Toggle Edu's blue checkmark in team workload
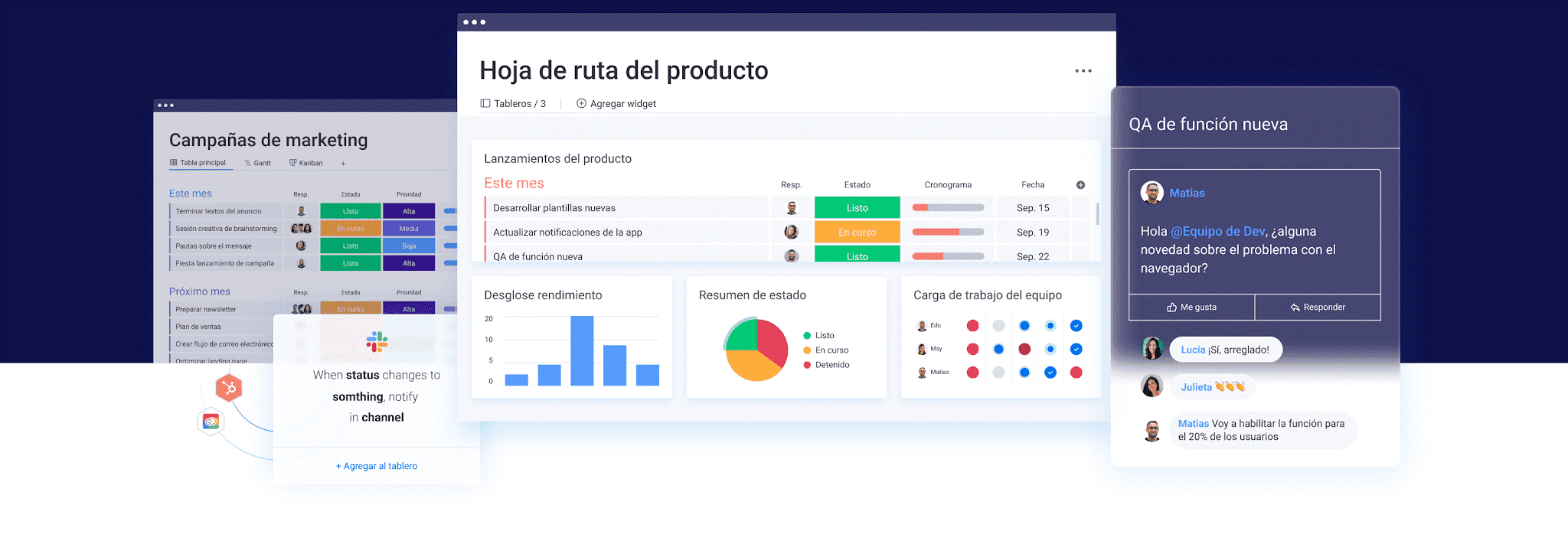The height and width of the screenshot is (560, 1568). 1076,326
